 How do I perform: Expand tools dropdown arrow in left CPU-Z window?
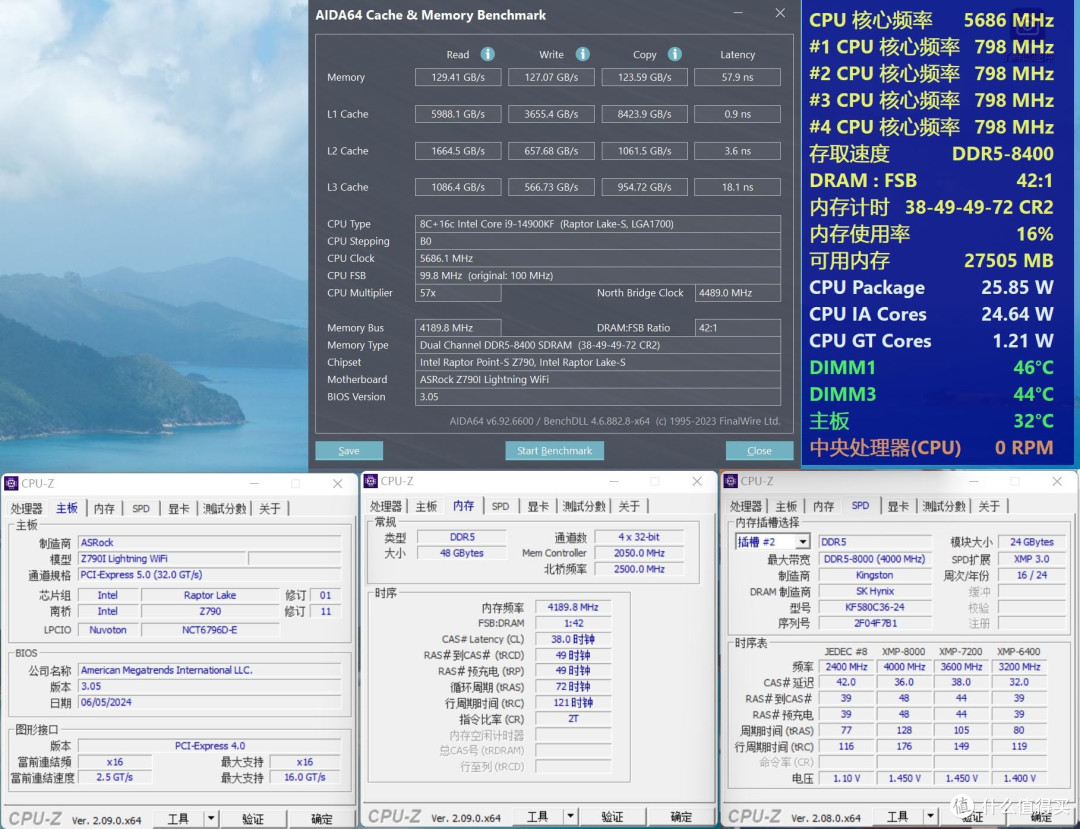(x=211, y=819)
